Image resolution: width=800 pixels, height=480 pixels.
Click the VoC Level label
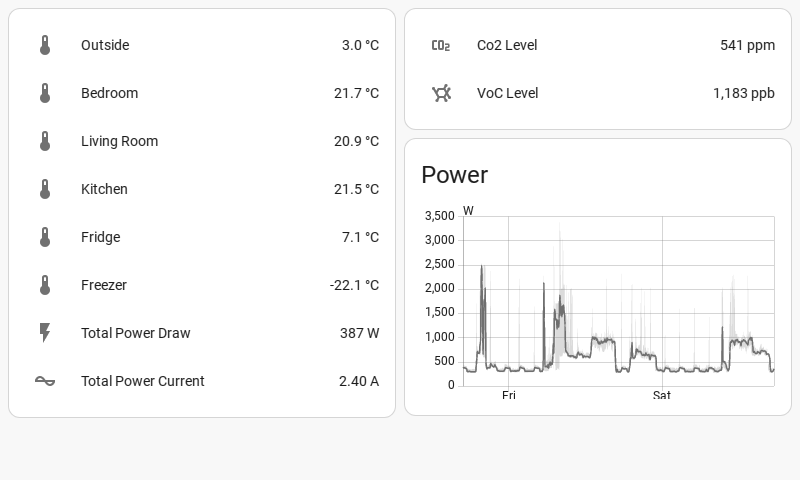[507, 93]
